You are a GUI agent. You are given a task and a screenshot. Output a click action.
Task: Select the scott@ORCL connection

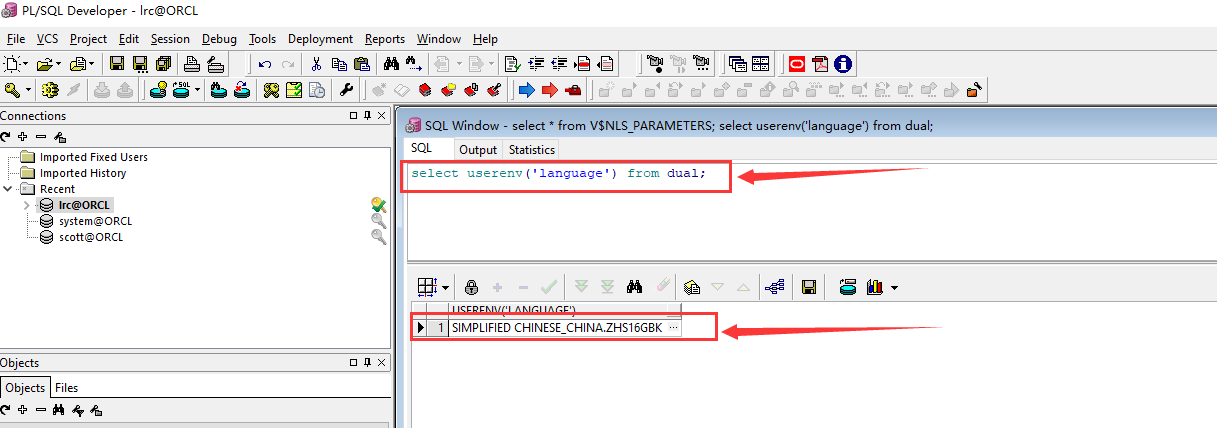(x=90, y=237)
